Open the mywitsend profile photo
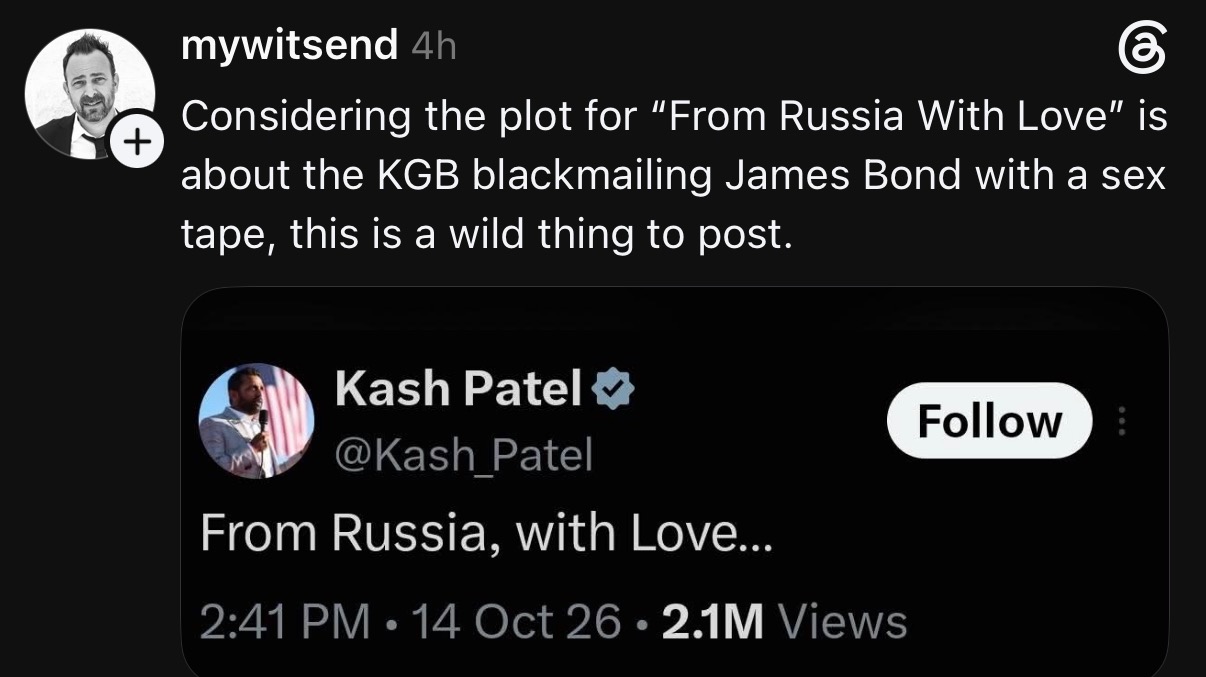The height and width of the screenshot is (677, 1206). click(x=89, y=94)
